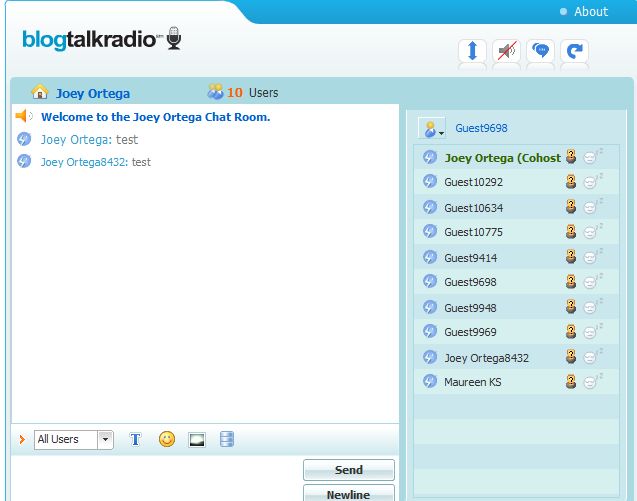
Task: Click the chat status icon beside Guest10292
Action: 429,181
